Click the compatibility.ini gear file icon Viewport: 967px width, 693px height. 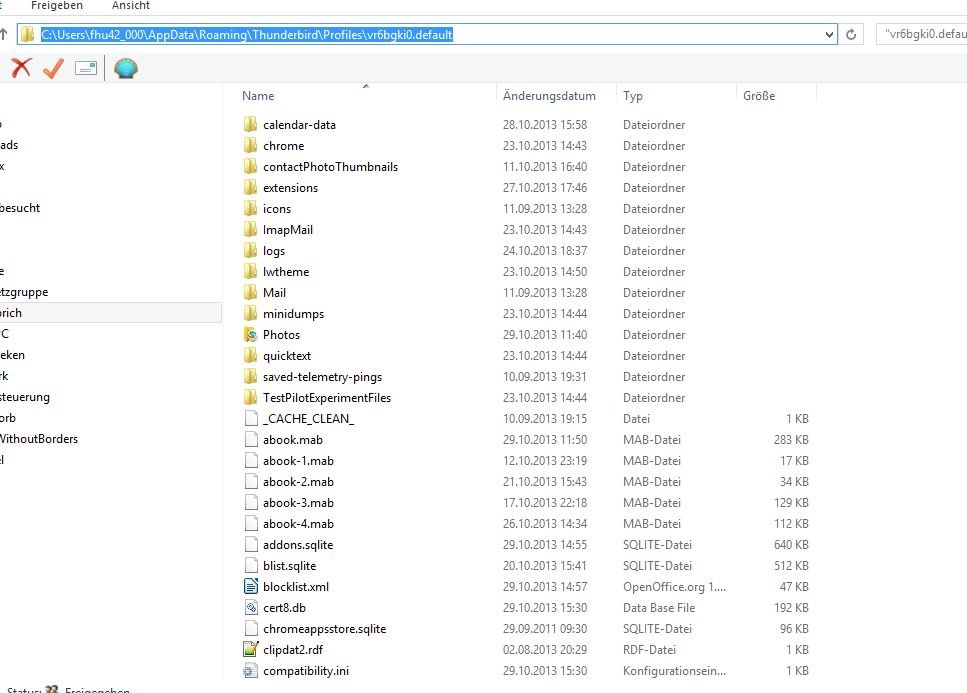point(250,670)
